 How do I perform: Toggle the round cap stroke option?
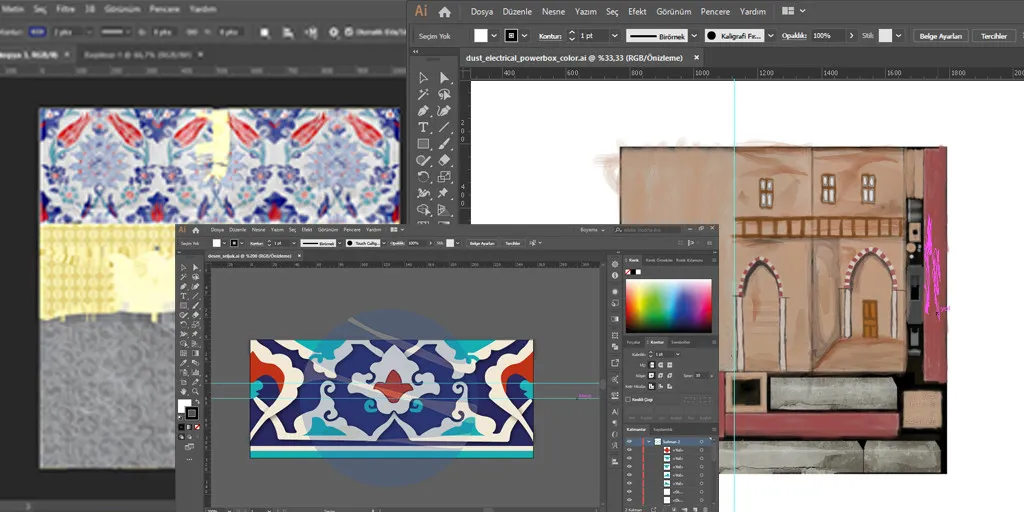[660, 365]
